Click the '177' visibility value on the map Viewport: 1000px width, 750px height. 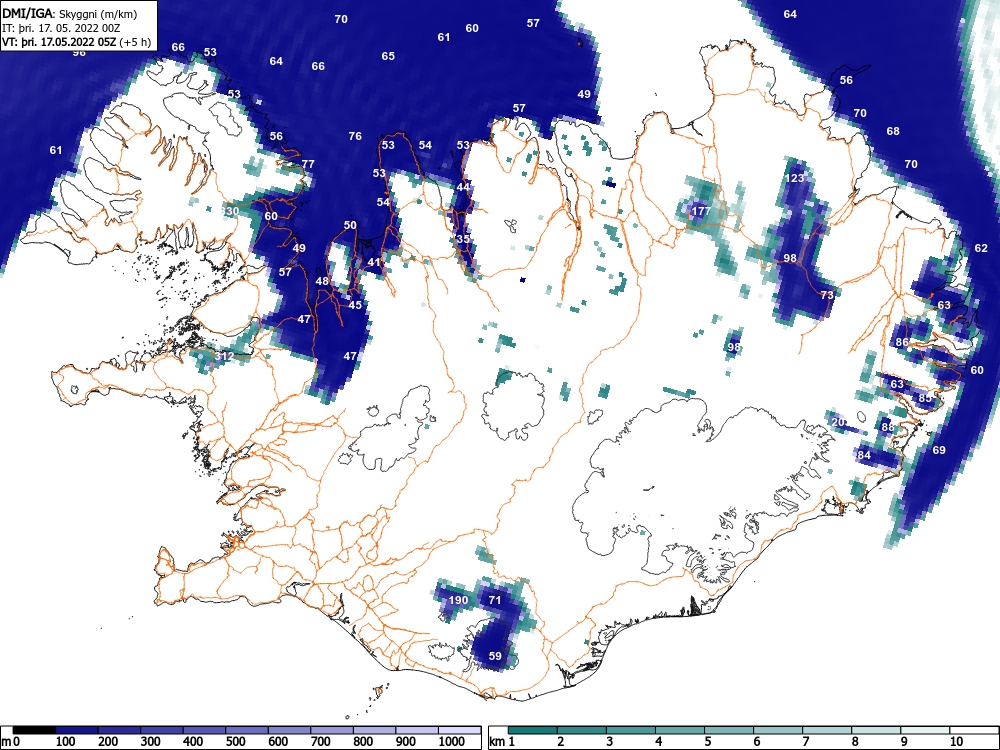pos(701,211)
